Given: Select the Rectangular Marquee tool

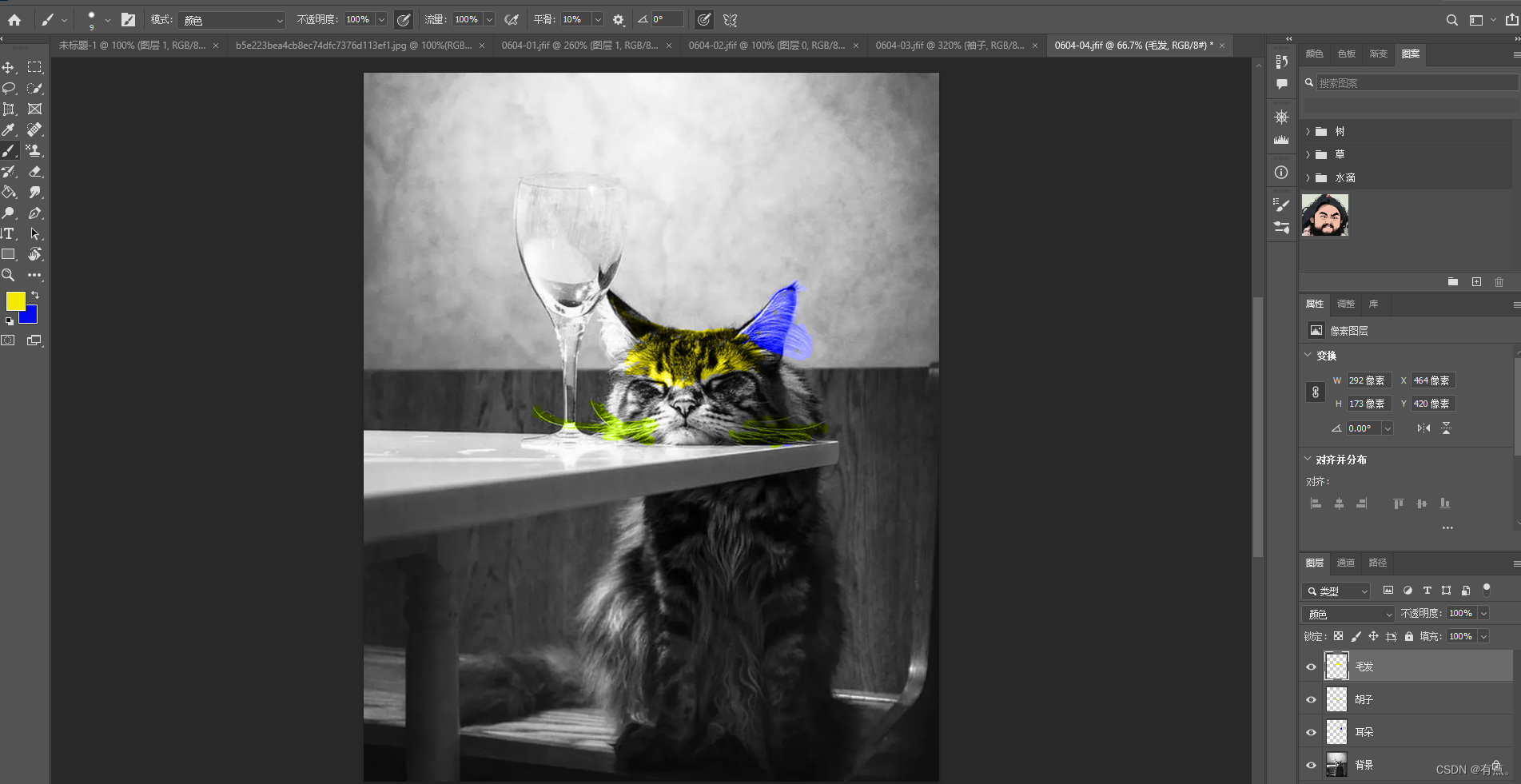Looking at the screenshot, I should [34, 68].
